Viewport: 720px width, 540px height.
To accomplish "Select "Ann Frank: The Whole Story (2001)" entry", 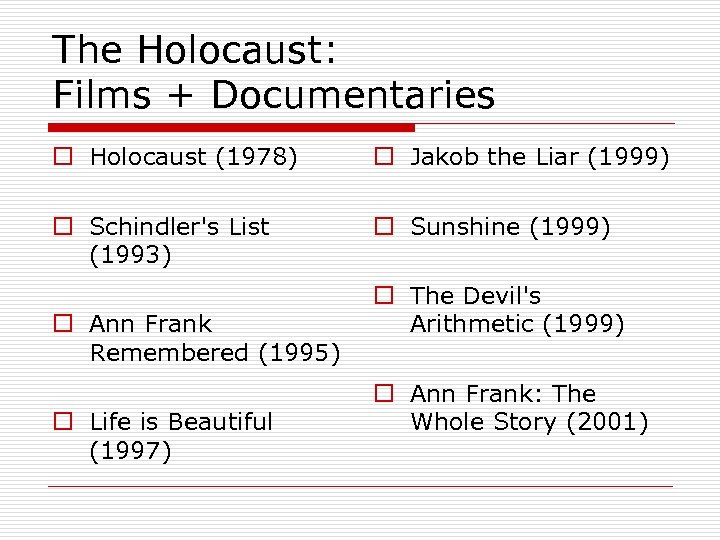I will coord(529,408).
